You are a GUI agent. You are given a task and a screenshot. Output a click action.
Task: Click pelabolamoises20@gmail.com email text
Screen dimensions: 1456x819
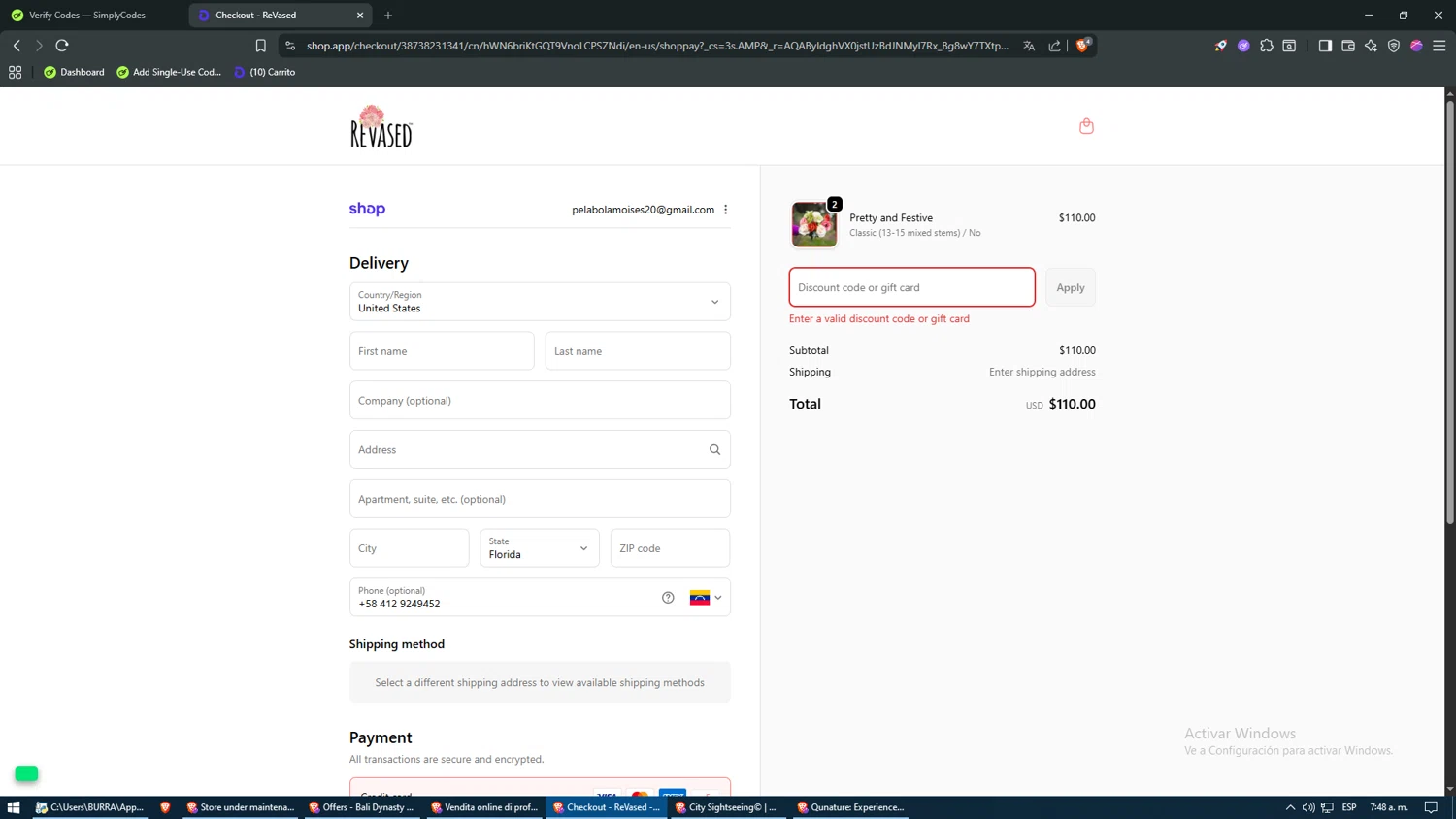643,210
